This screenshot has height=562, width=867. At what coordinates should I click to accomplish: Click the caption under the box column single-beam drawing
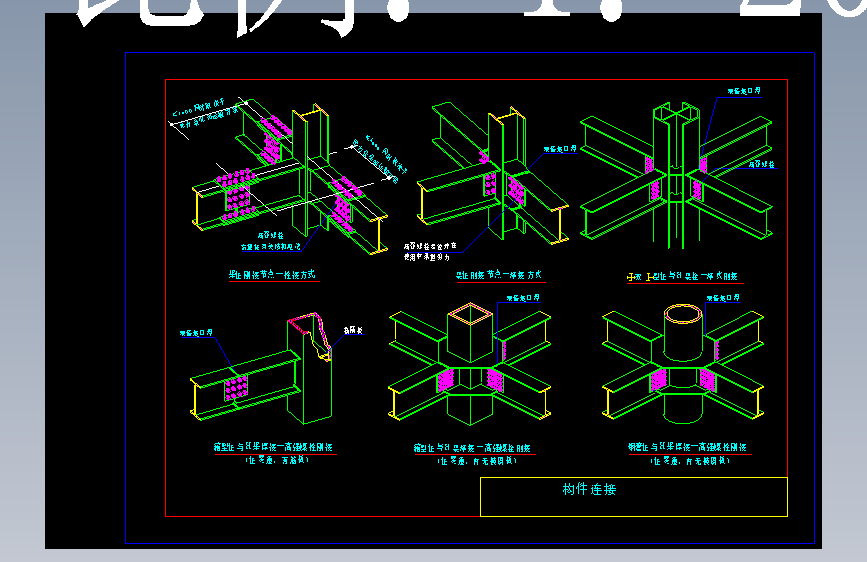point(273,447)
